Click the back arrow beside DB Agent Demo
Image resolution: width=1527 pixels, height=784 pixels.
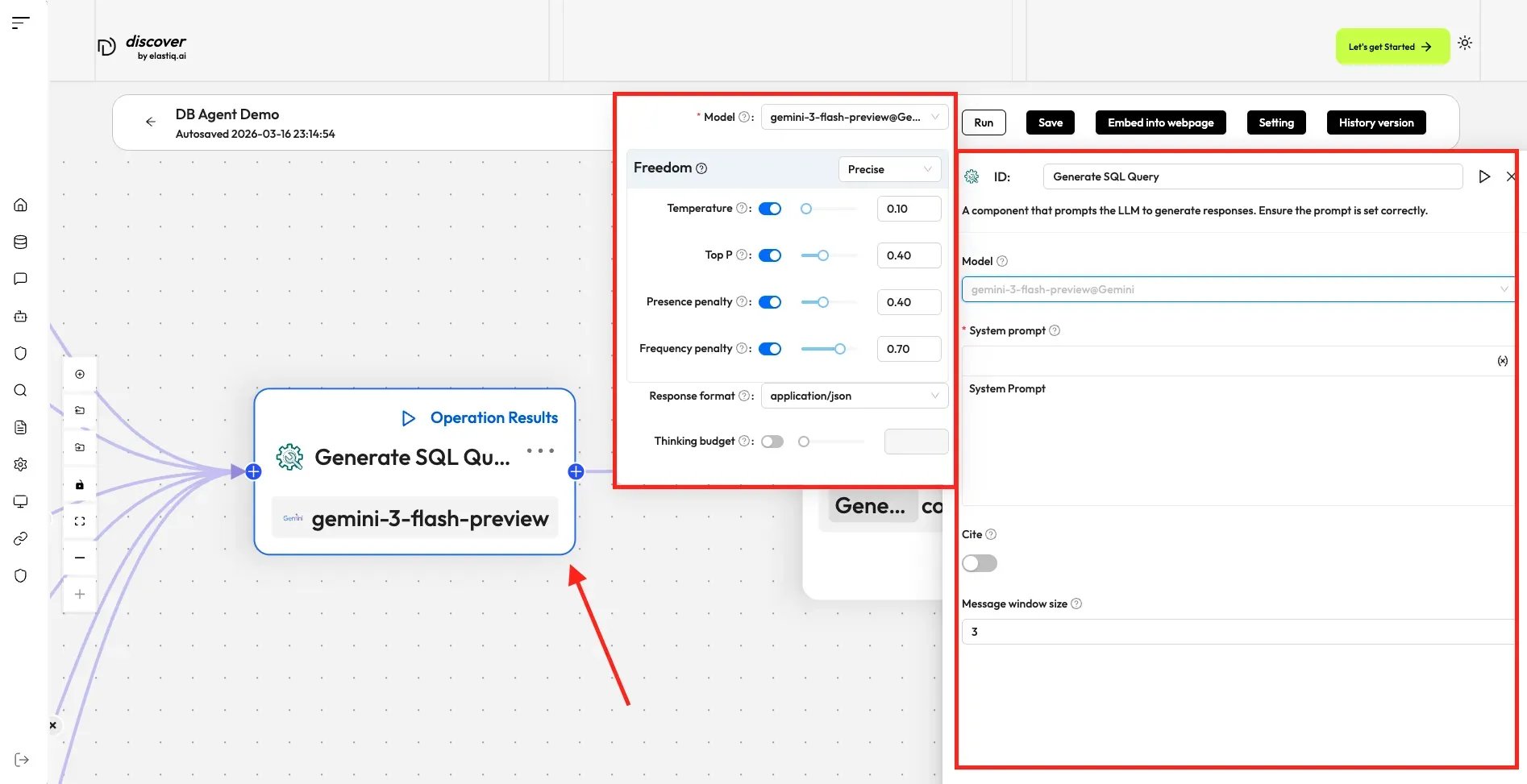(x=151, y=122)
